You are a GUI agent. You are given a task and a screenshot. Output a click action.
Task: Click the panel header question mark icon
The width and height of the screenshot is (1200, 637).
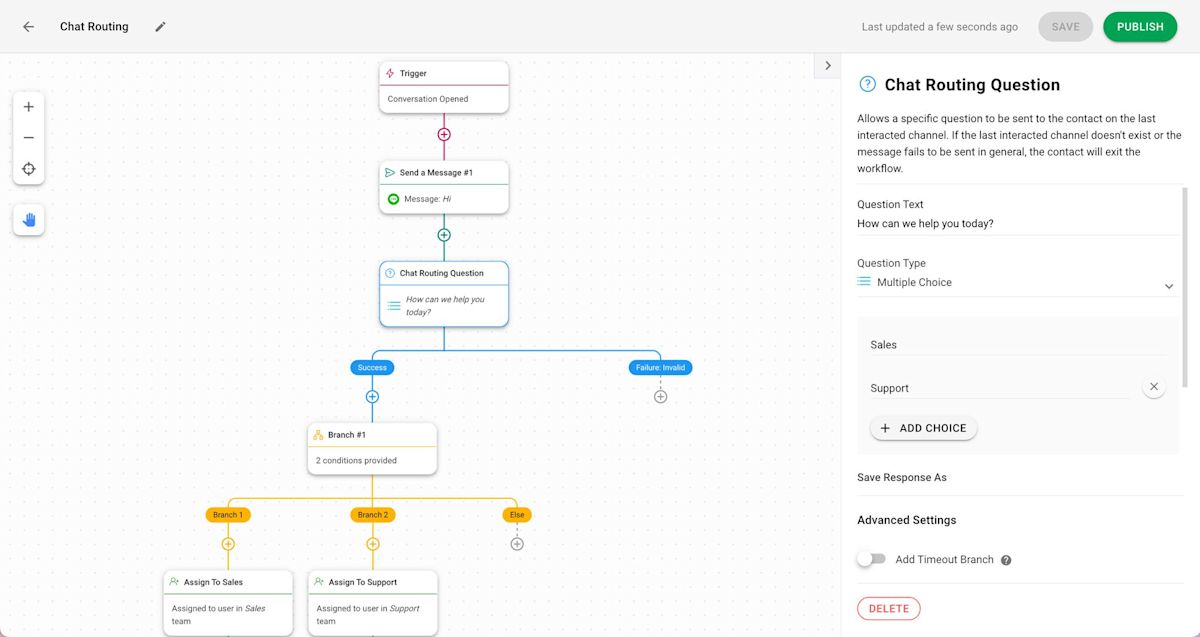coord(867,84)
